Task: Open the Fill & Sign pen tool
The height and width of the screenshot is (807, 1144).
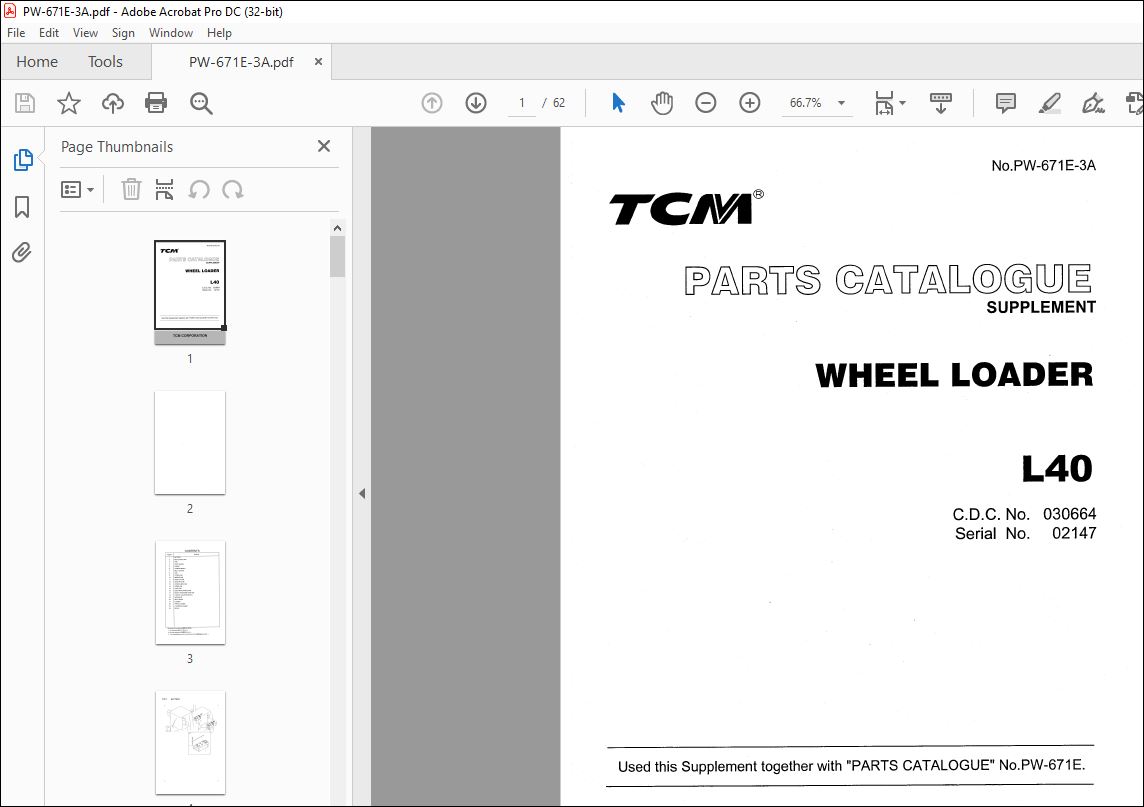Action: point(1093,103)
